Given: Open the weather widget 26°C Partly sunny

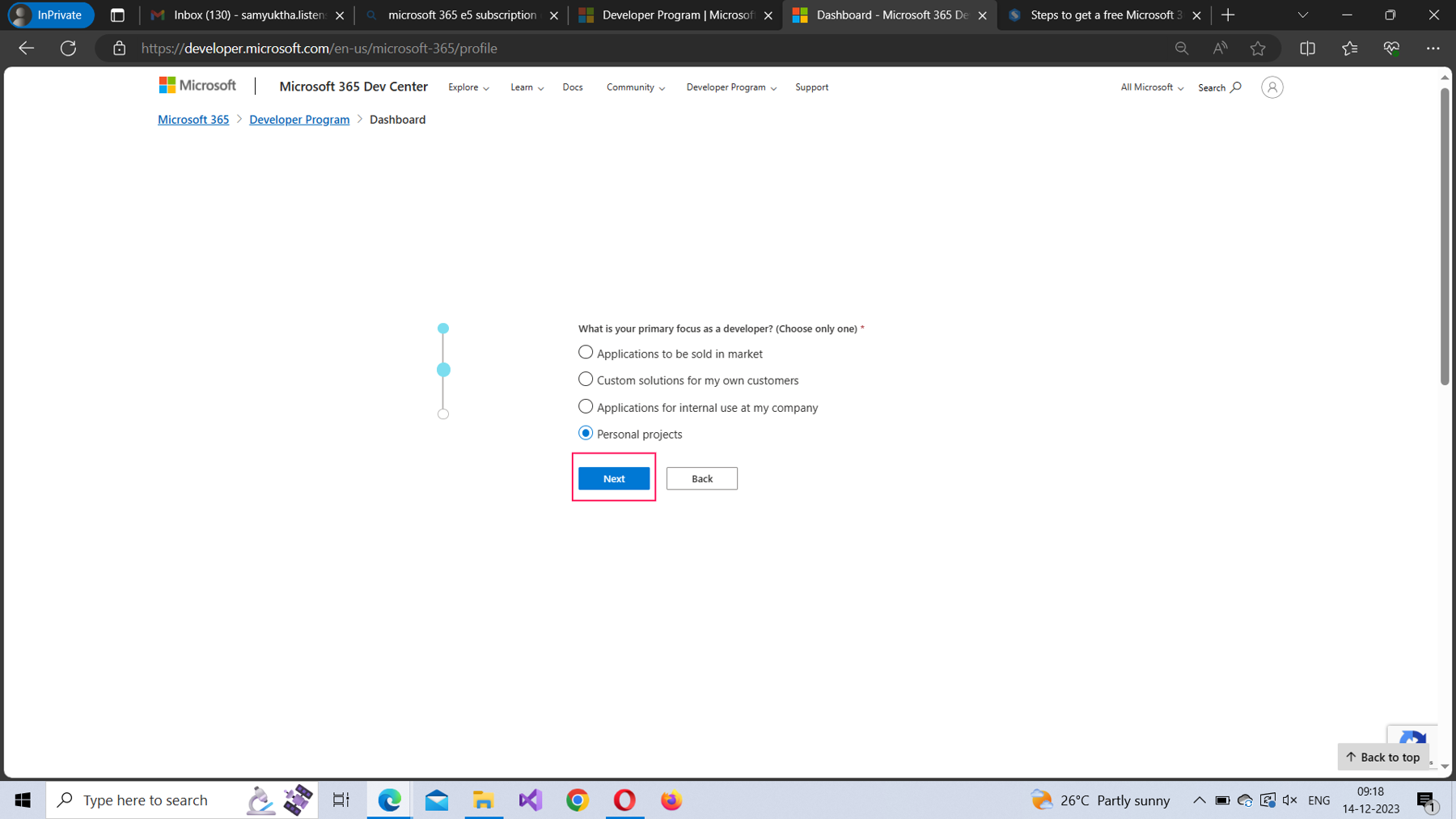Looking at the screenshot, I should [x=1100, y=800].
